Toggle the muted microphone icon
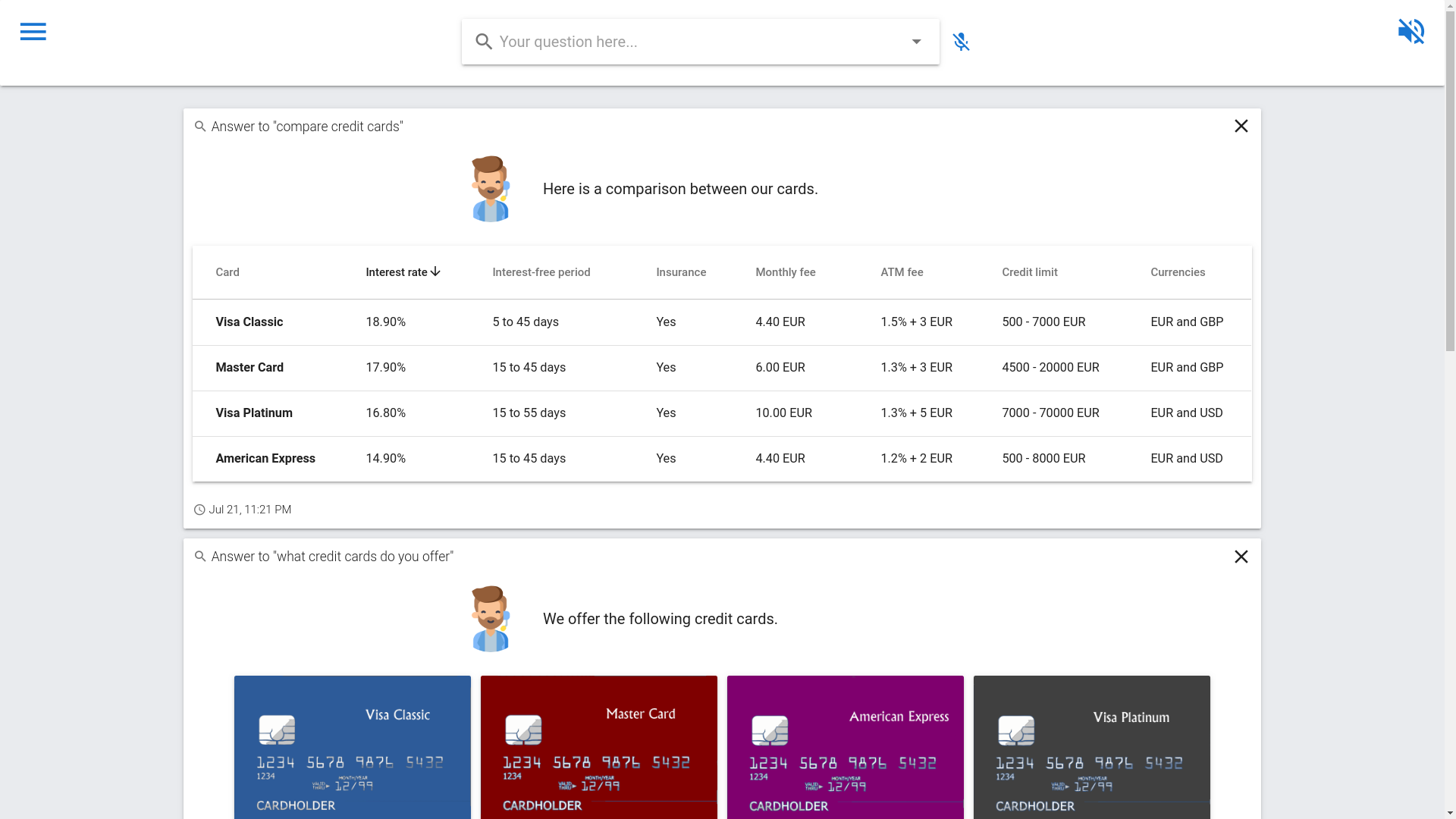 click(961, 42)
